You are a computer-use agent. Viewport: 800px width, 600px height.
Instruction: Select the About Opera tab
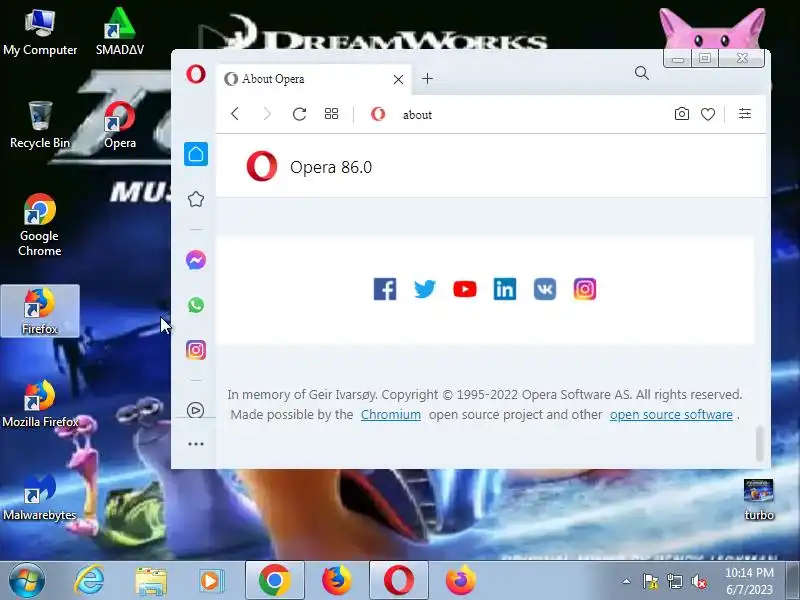point(314,79)
